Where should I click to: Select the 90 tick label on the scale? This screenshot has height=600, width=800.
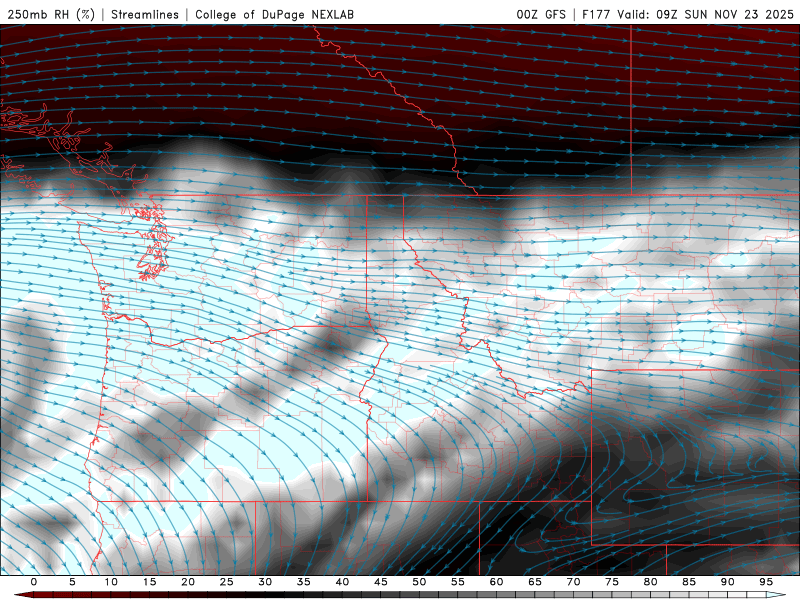click(x=727, y=582)
